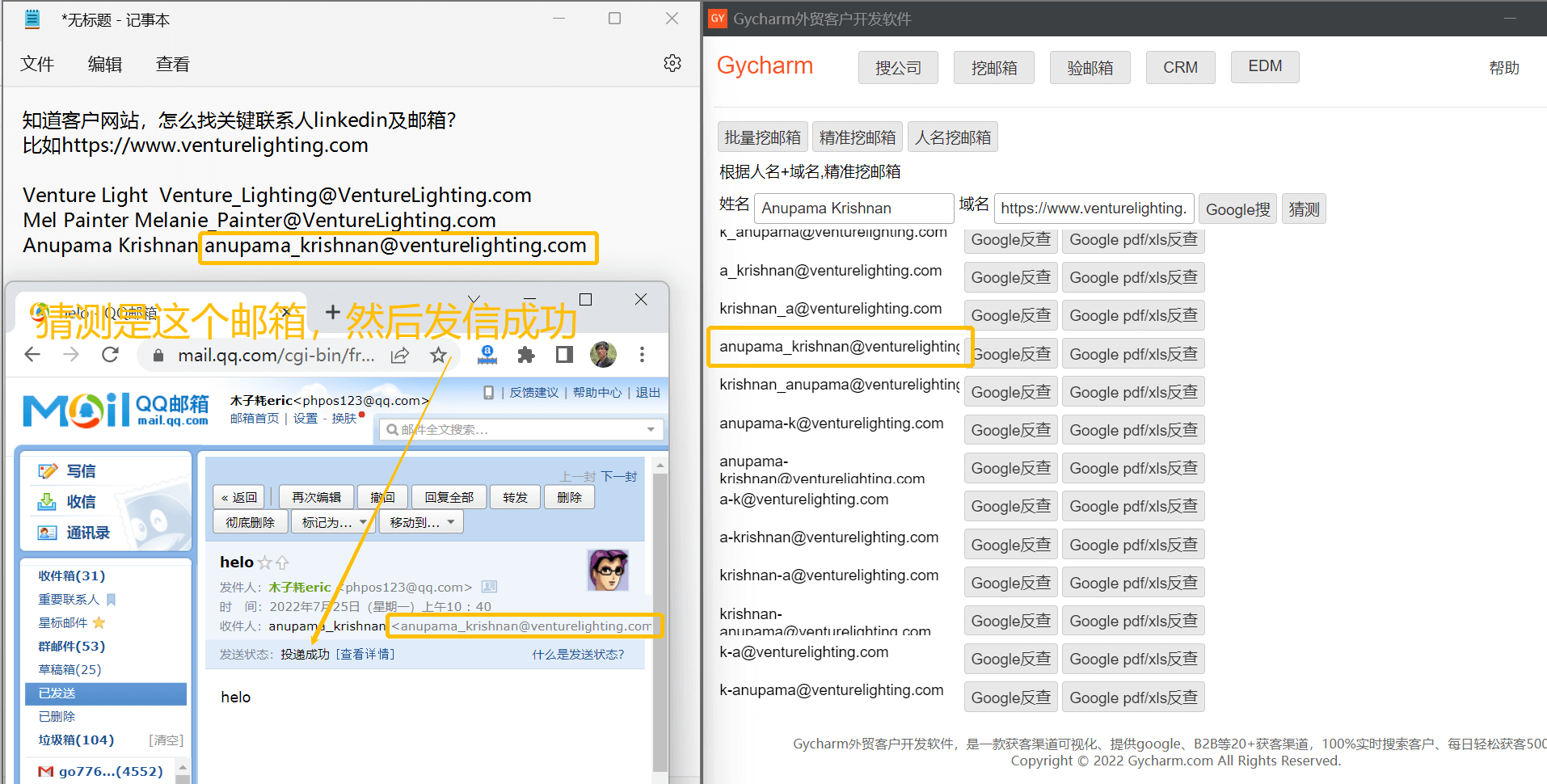Open Notepad 编辑 menu
This screenshot has width=1547, height=784.
coord(105,64)
